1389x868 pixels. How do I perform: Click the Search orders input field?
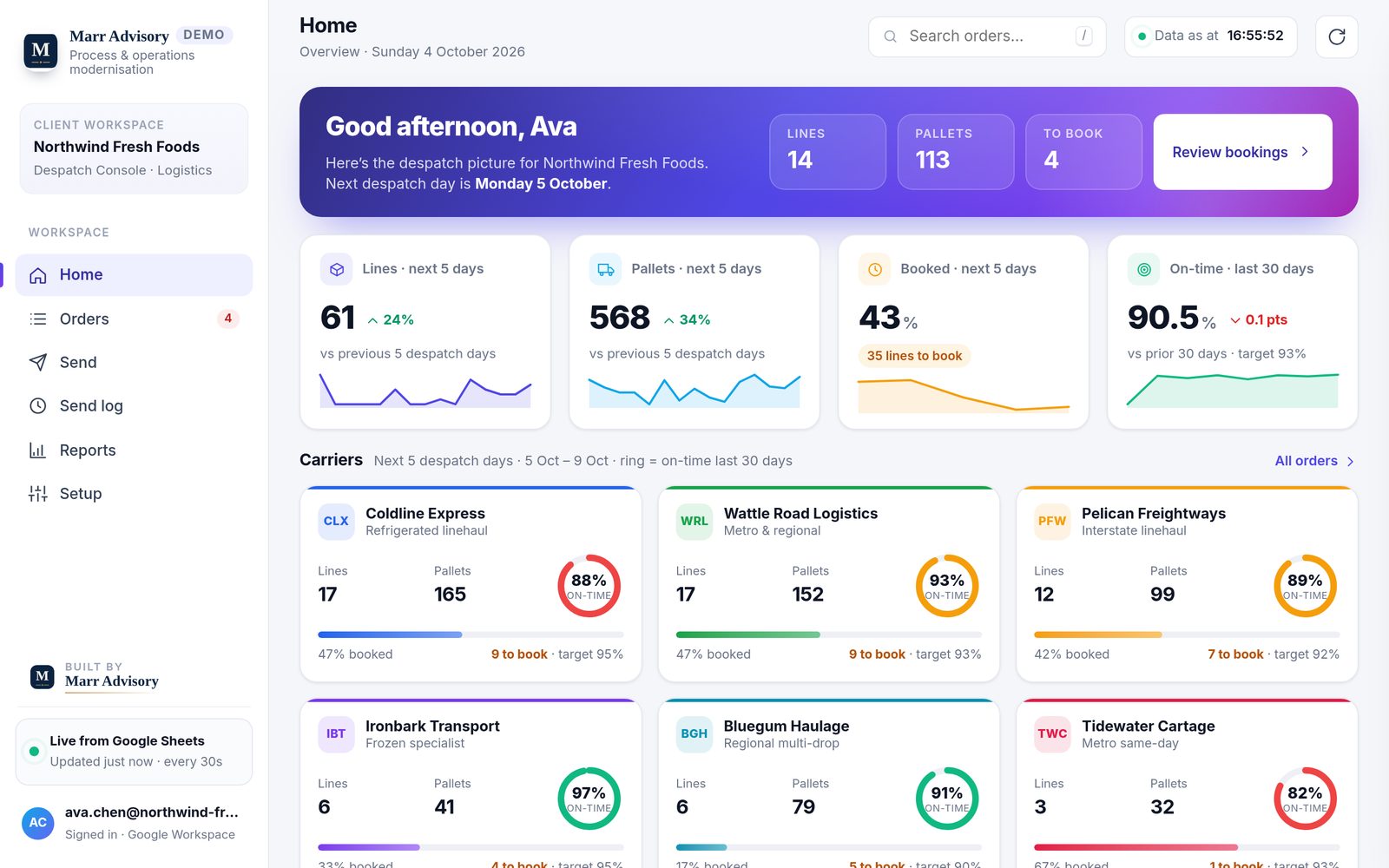(x=987, y=36)
